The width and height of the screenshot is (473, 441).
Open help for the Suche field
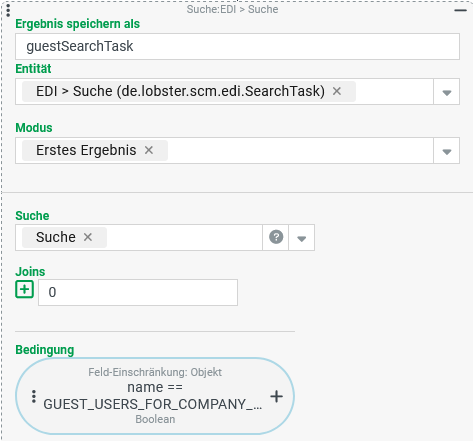[x=276, y=237]
